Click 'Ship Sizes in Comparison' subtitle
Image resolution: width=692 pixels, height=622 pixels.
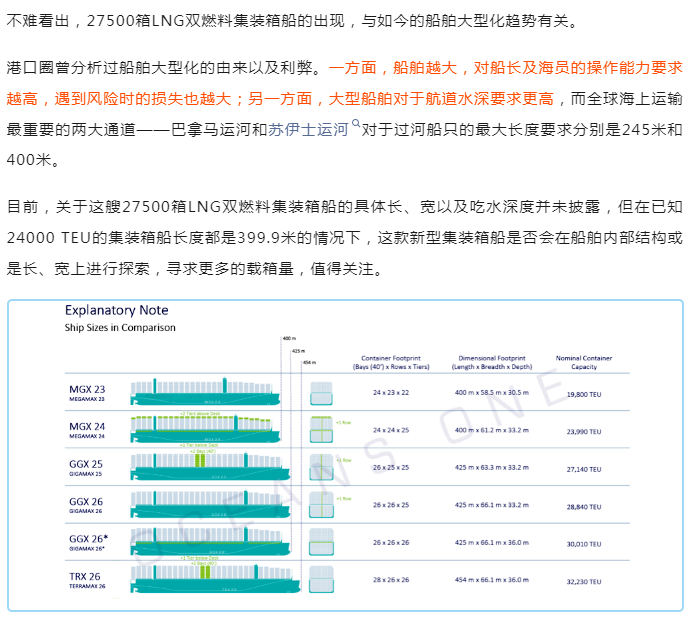pos(120,328)
